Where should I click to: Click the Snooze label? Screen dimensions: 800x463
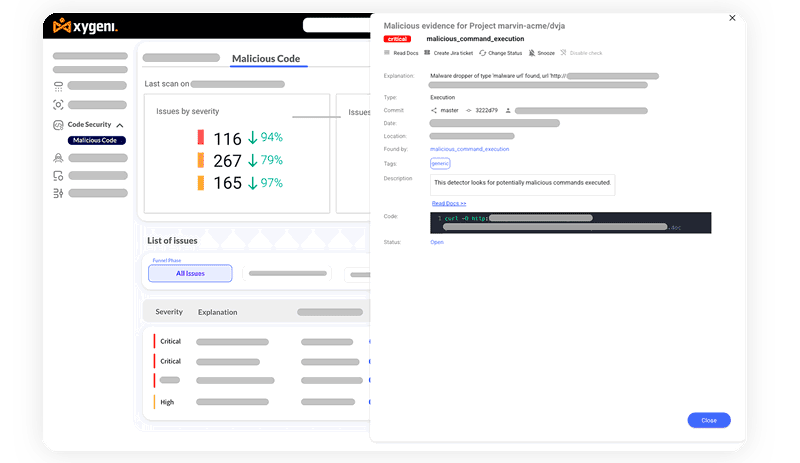546,53
